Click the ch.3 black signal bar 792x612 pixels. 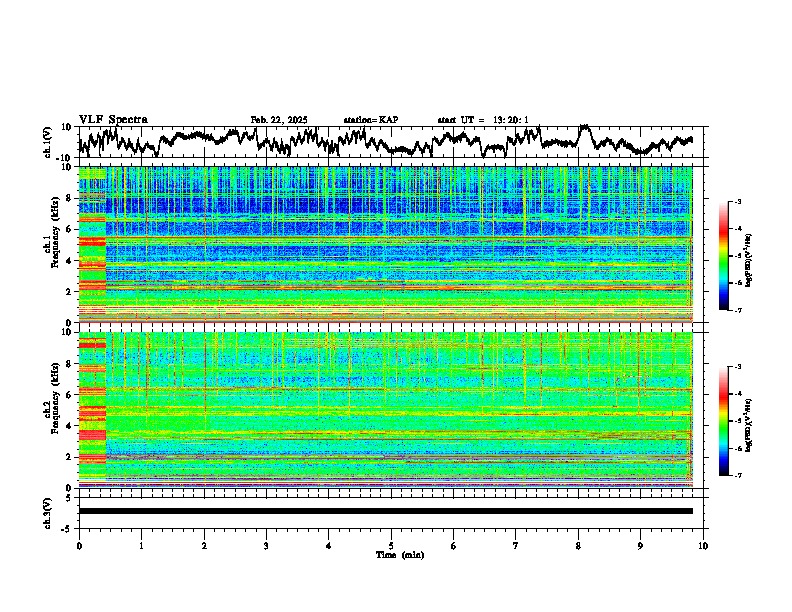pos(385,511)
